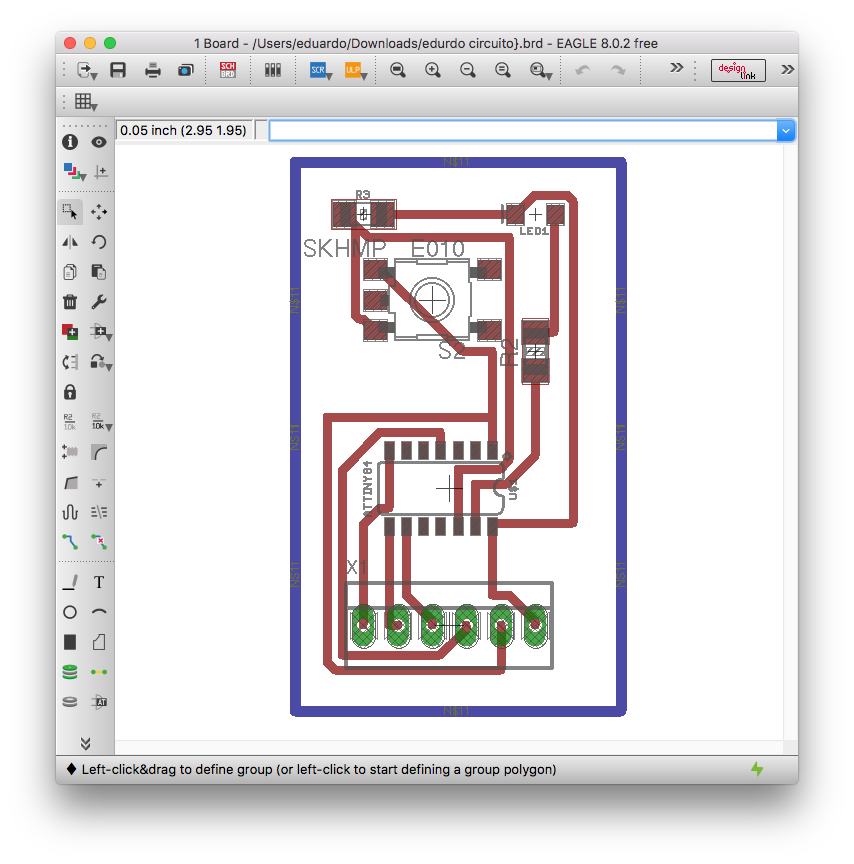Open the designlink button
The width and height of the screenshot is (854, 864).
[738, 71]
